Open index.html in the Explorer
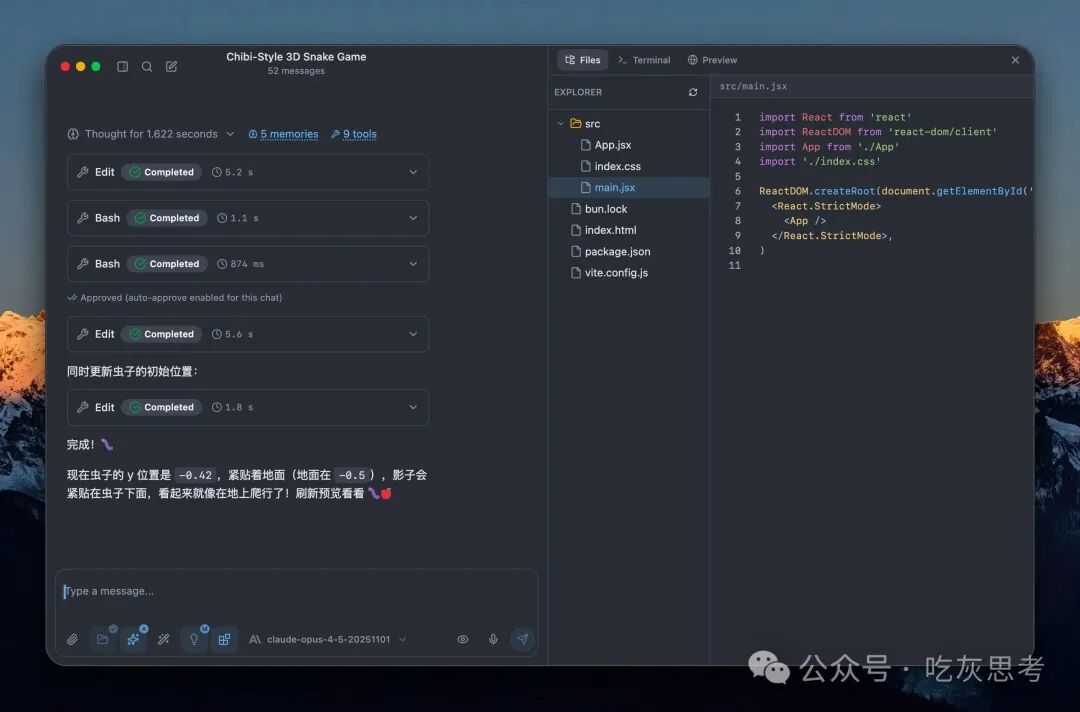The height and width of the screenshot is (712, 1080). pyautogui.click(x=629, y=231)
